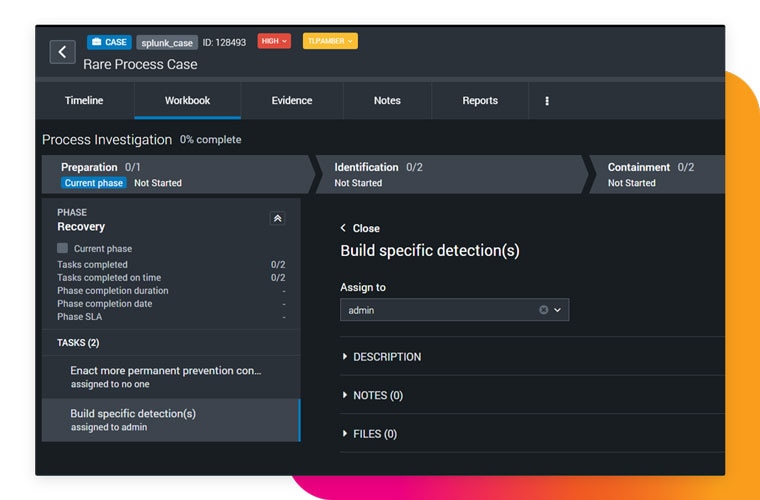Screen dimensions: 760x500
Task: Switch to the Timeline tab
Action: click(x=84, y=101)
